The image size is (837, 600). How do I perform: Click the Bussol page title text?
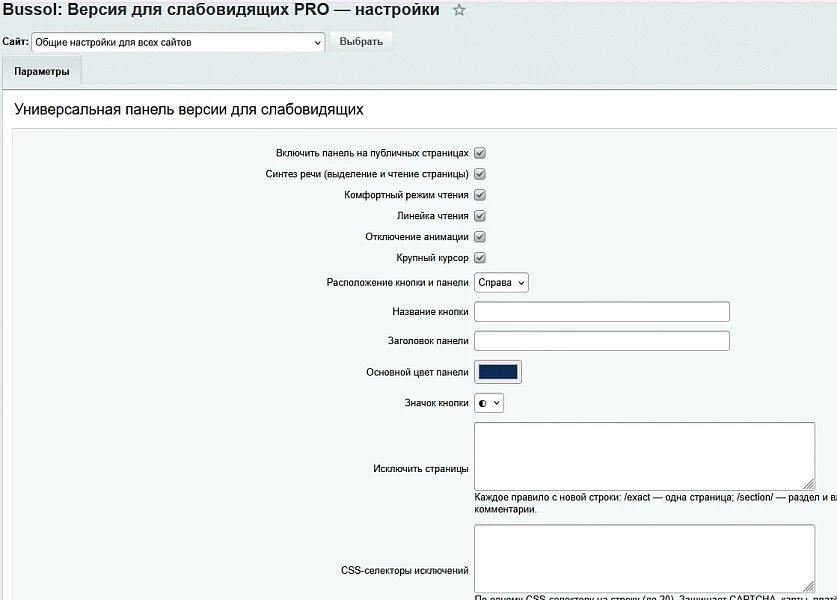(221, 10)
